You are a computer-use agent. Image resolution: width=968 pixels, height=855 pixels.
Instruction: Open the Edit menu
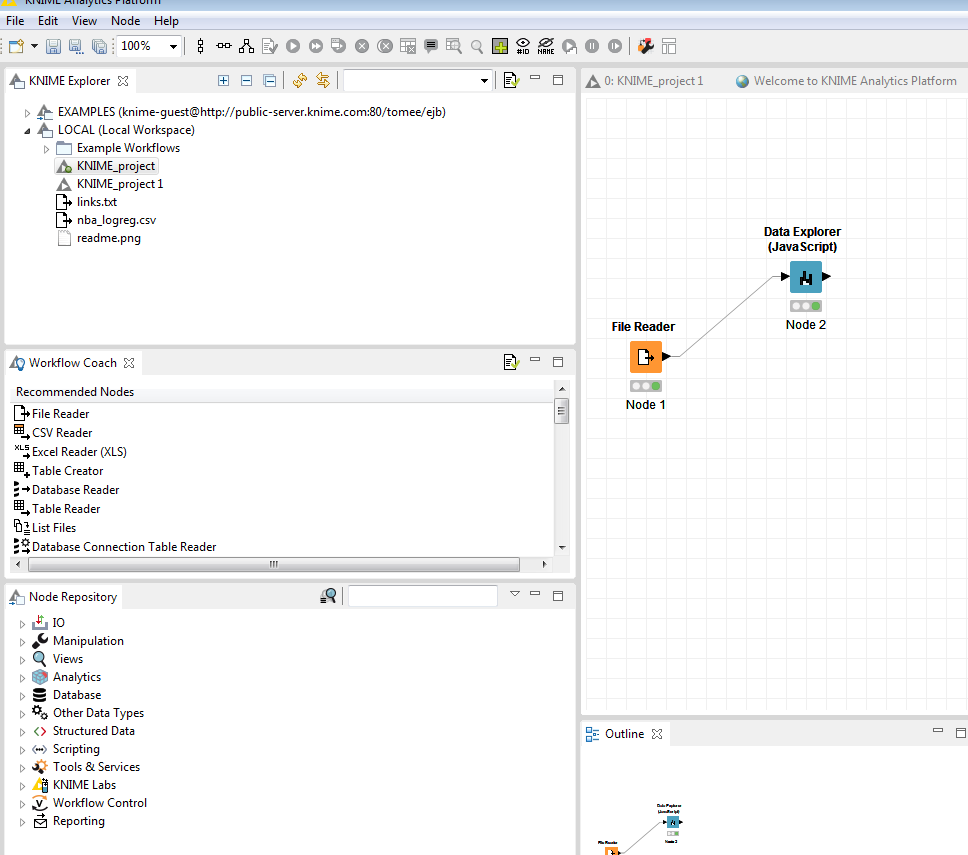pos(48,21)
